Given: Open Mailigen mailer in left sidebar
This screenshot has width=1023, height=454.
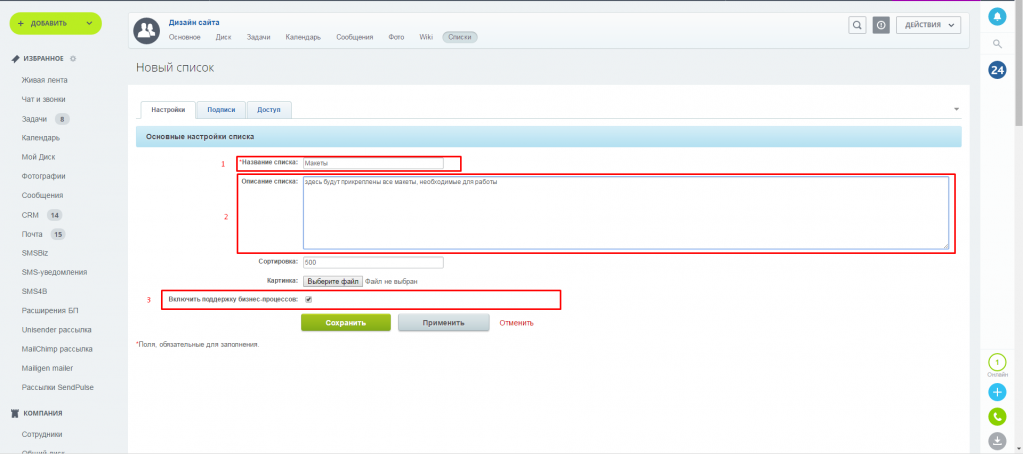Looking at the screenshot, I should [x=47, y=368].
